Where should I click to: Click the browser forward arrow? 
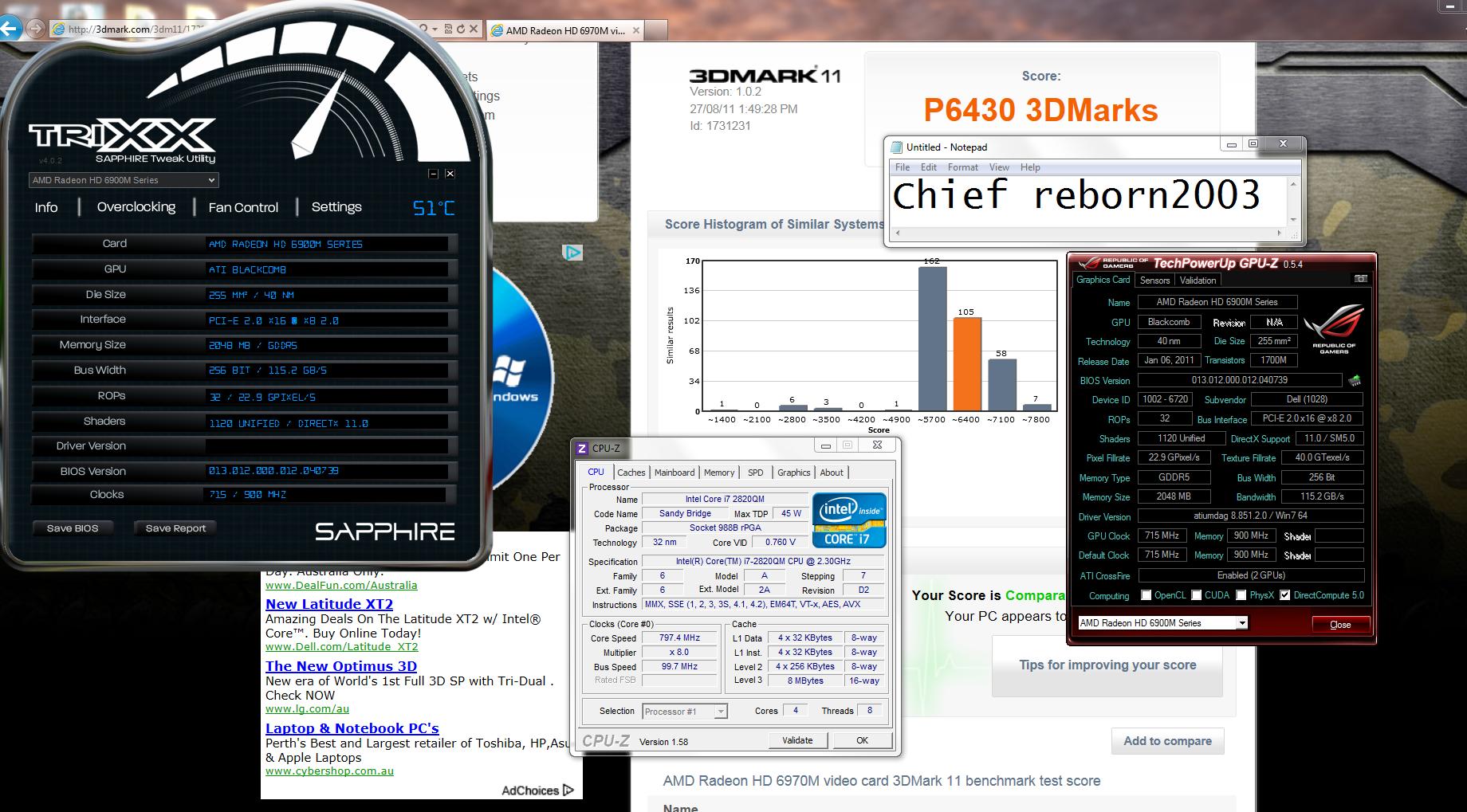point(35,29)
